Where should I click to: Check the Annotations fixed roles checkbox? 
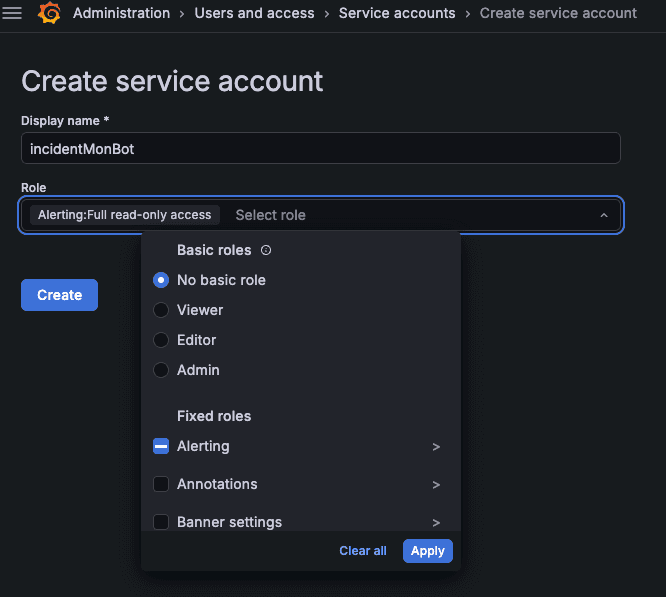point(161,484)
